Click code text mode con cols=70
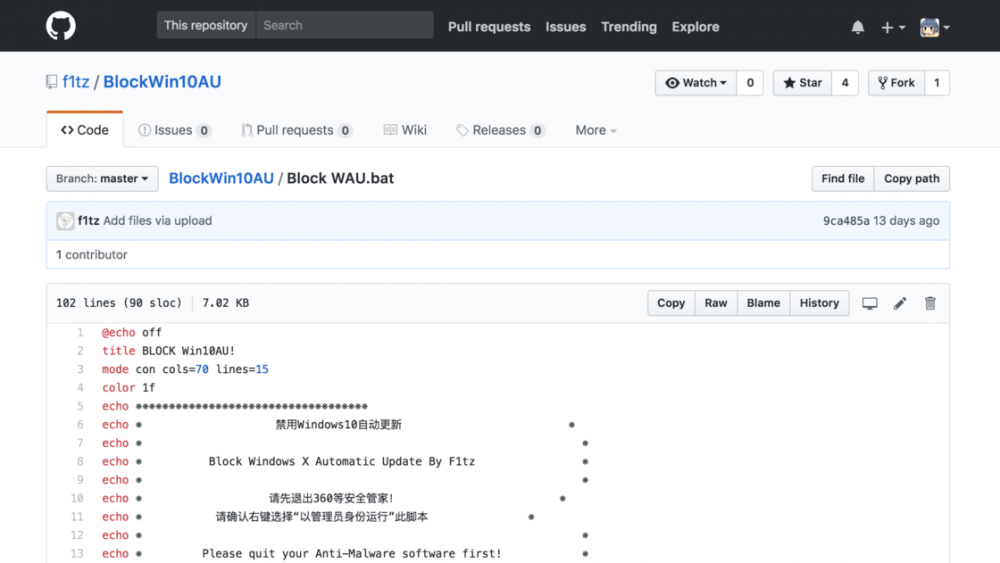 [155, 369]
